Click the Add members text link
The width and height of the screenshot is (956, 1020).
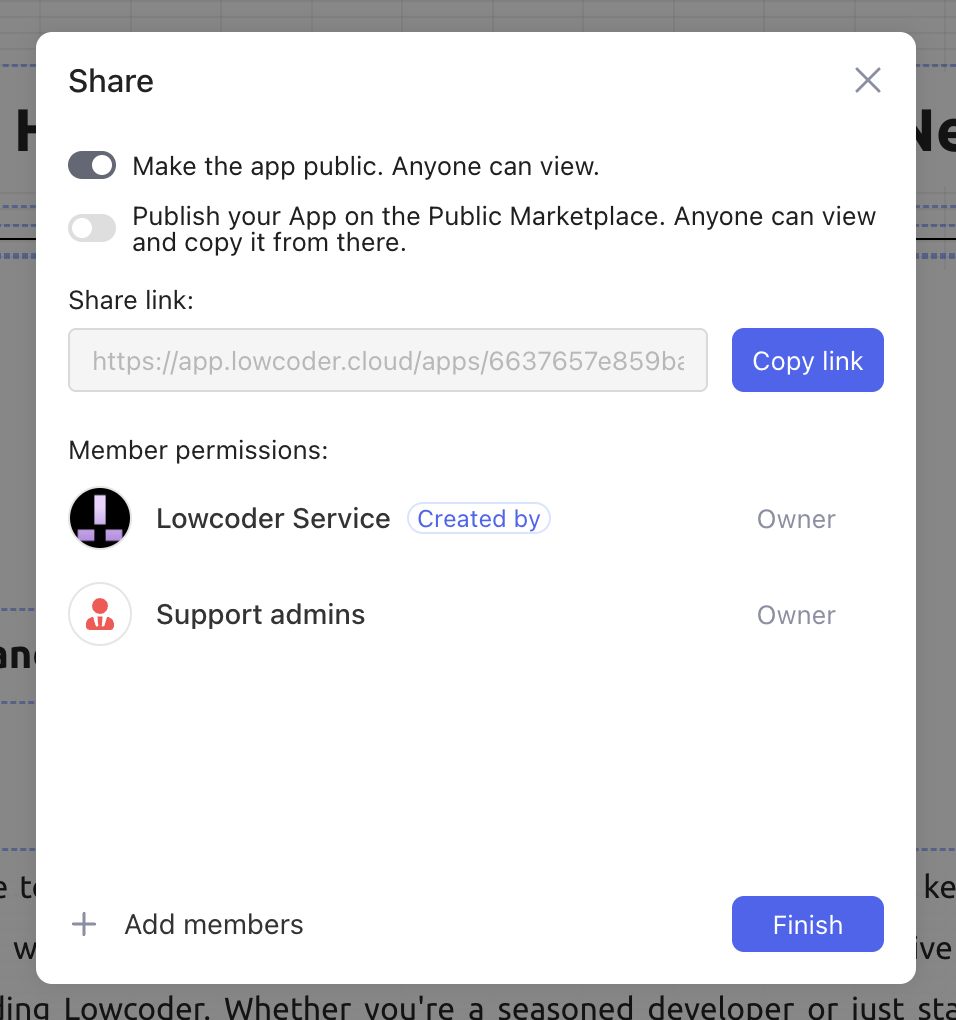click(x=214, y=925)
